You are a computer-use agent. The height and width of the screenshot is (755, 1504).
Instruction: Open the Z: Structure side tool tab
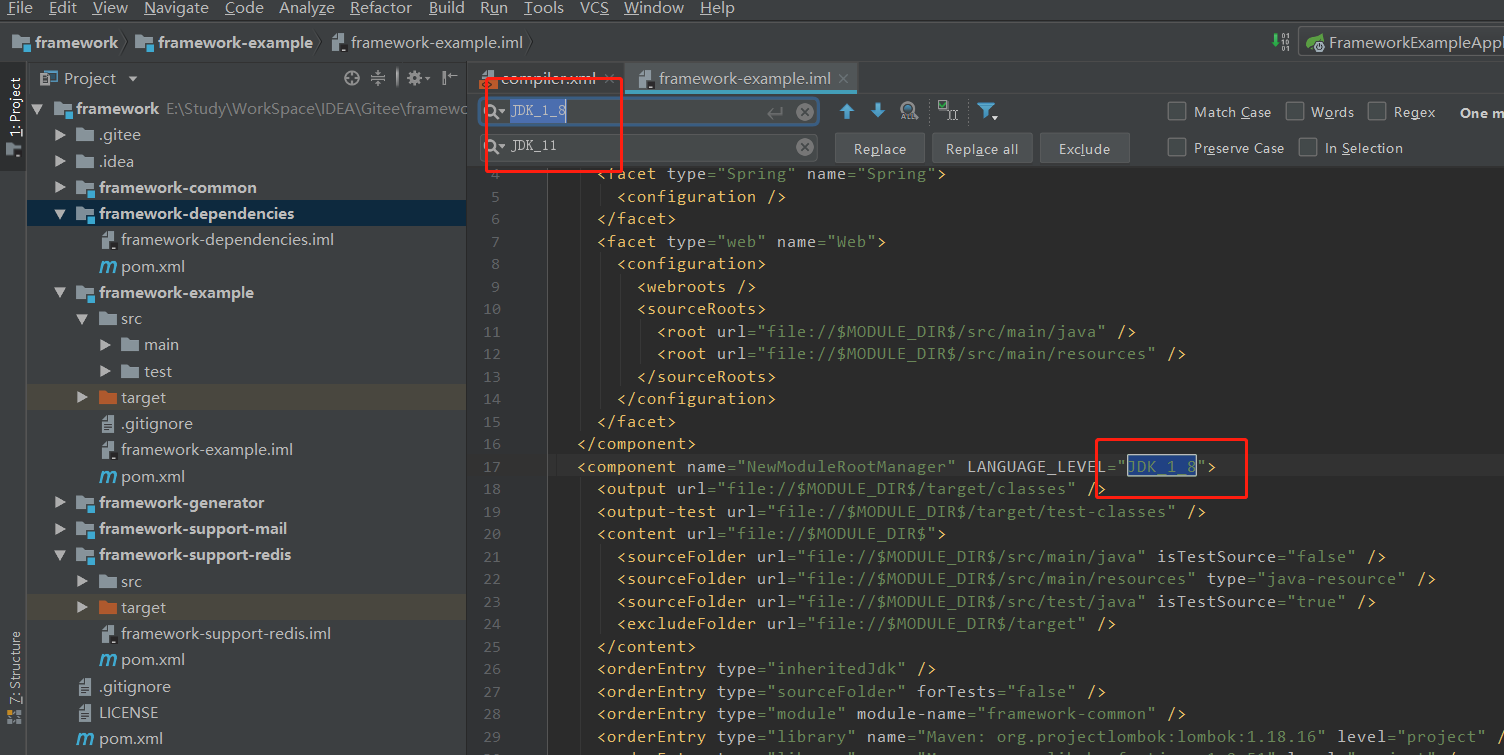pos(14,676)
